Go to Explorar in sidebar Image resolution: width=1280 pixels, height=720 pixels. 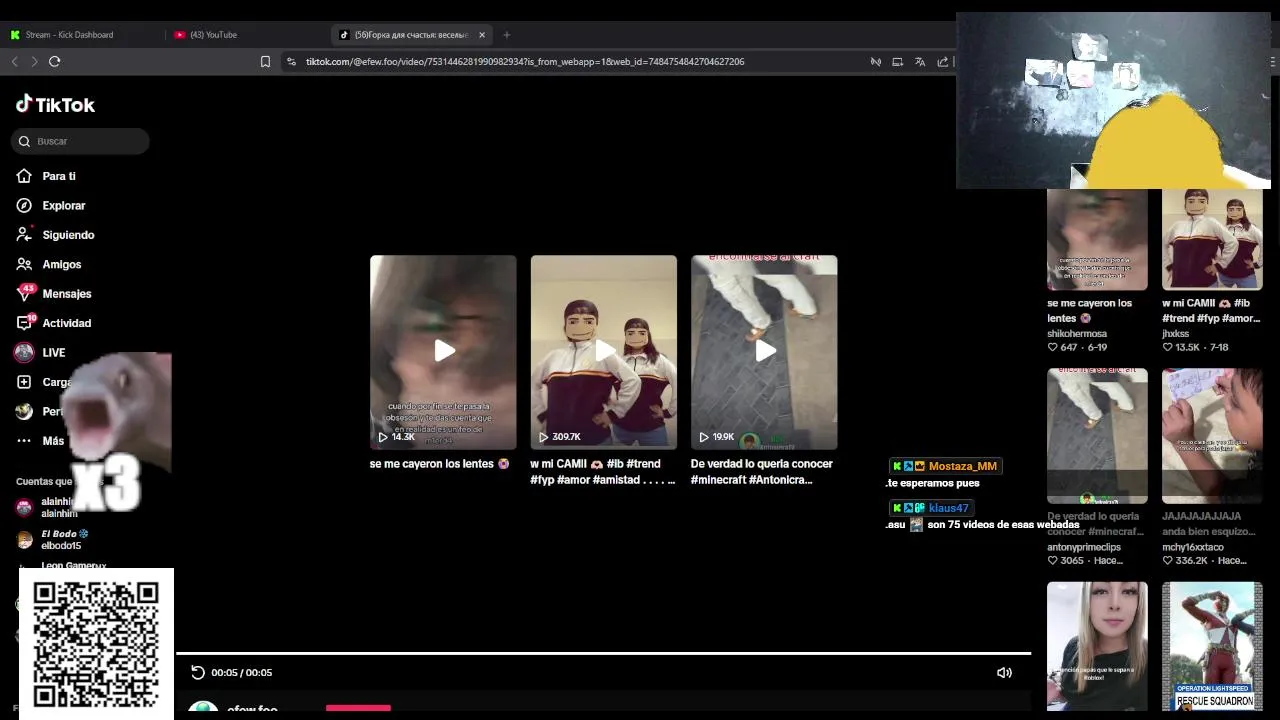point(63,205)
